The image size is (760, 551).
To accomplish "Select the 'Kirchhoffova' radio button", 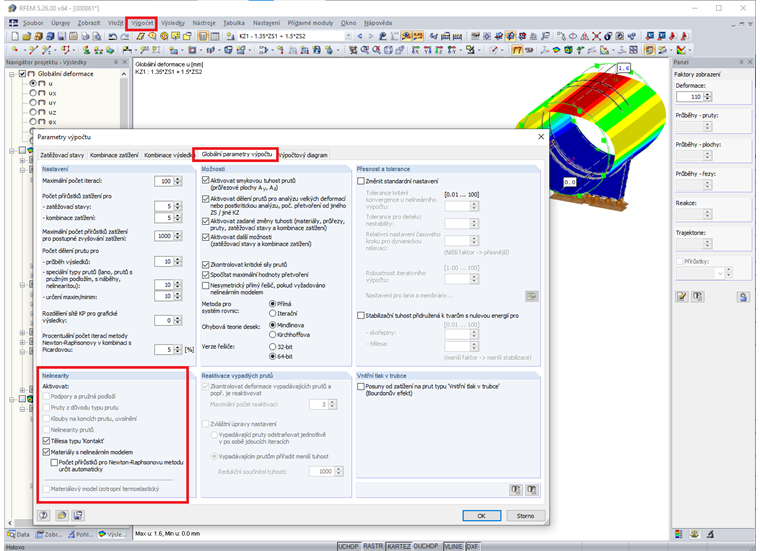I will pyautogui.click(x=272, y=335).
